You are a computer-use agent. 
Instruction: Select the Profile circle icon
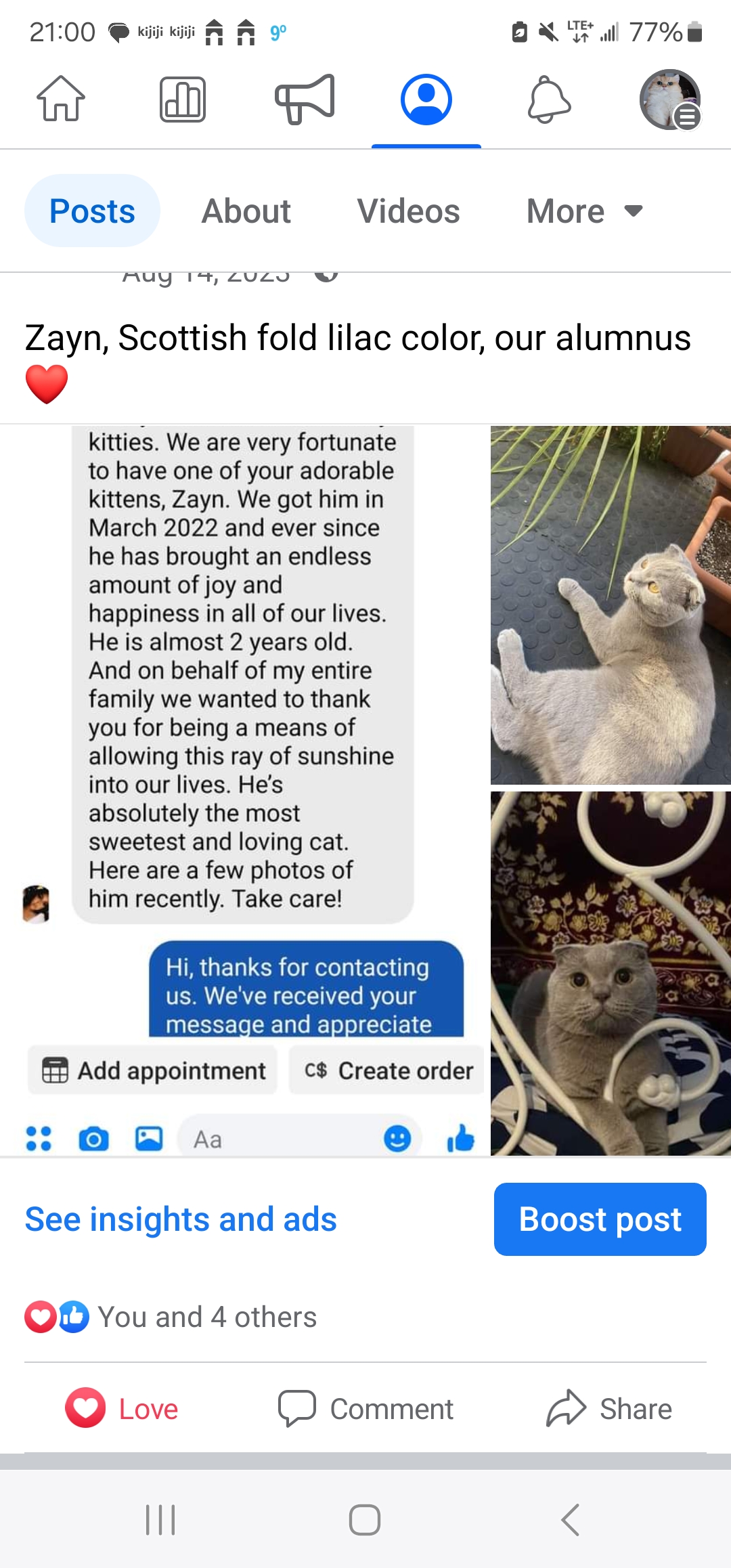[x=426, y=100]
